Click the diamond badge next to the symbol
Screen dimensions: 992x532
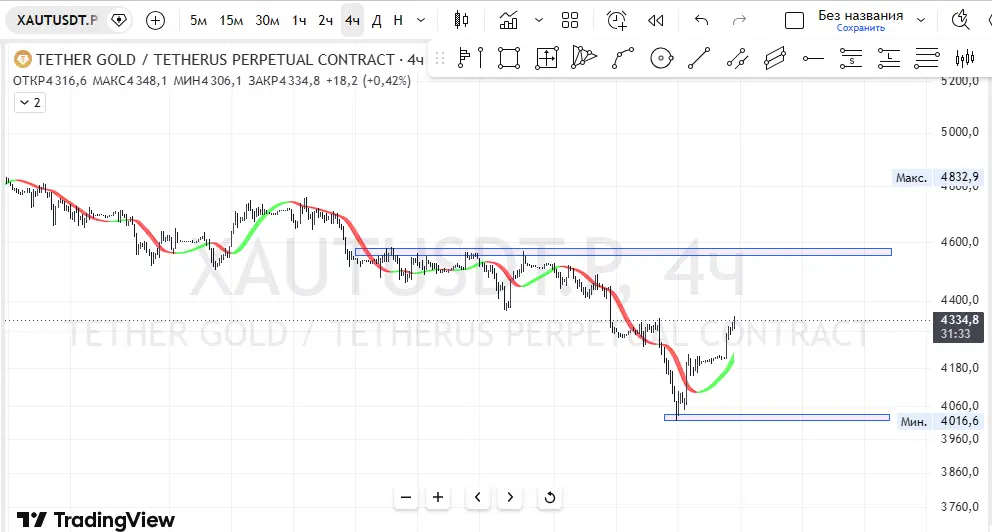click(x=118, y=20)
